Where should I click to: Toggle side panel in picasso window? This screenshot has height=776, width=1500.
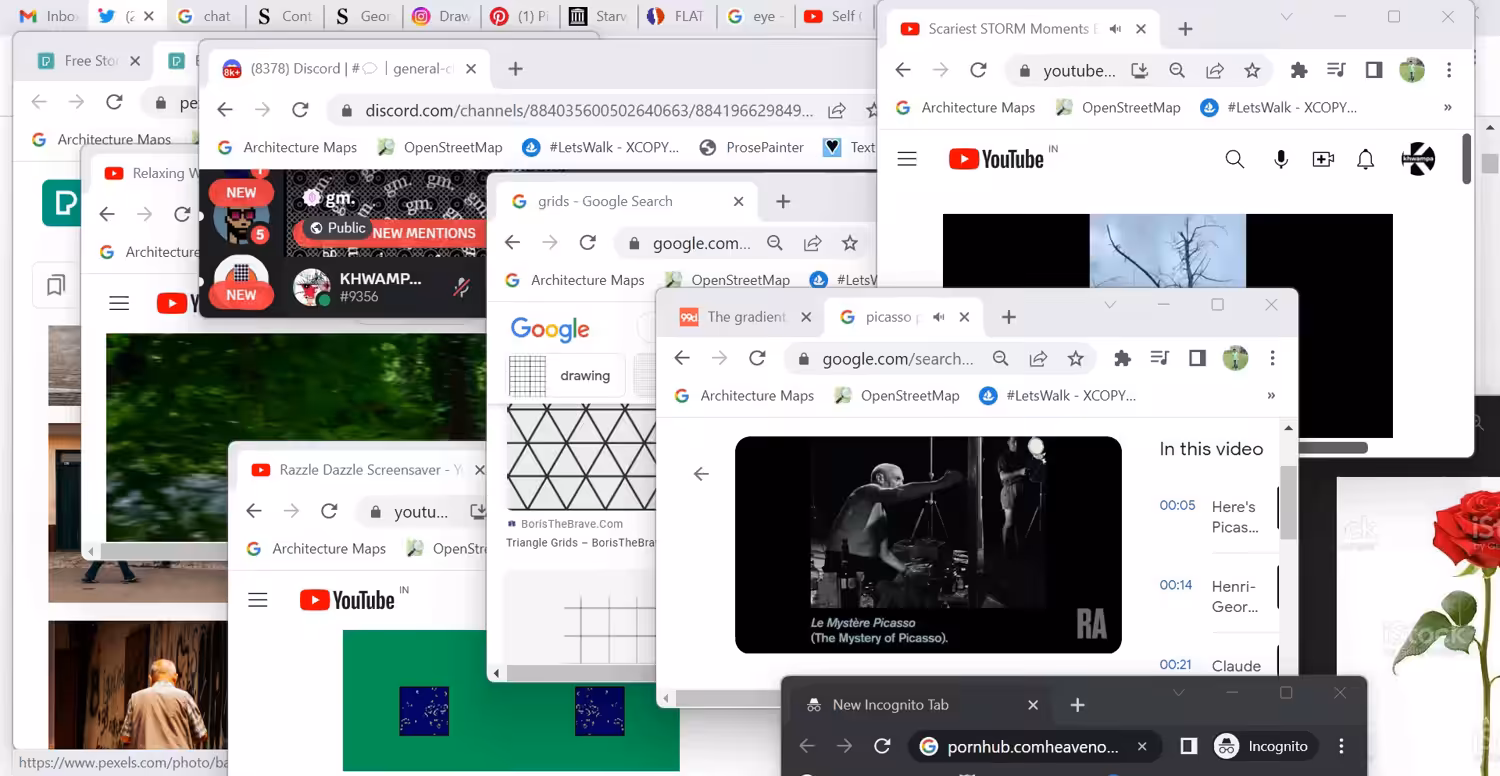pyautogui.click(x=1197, y=358)
